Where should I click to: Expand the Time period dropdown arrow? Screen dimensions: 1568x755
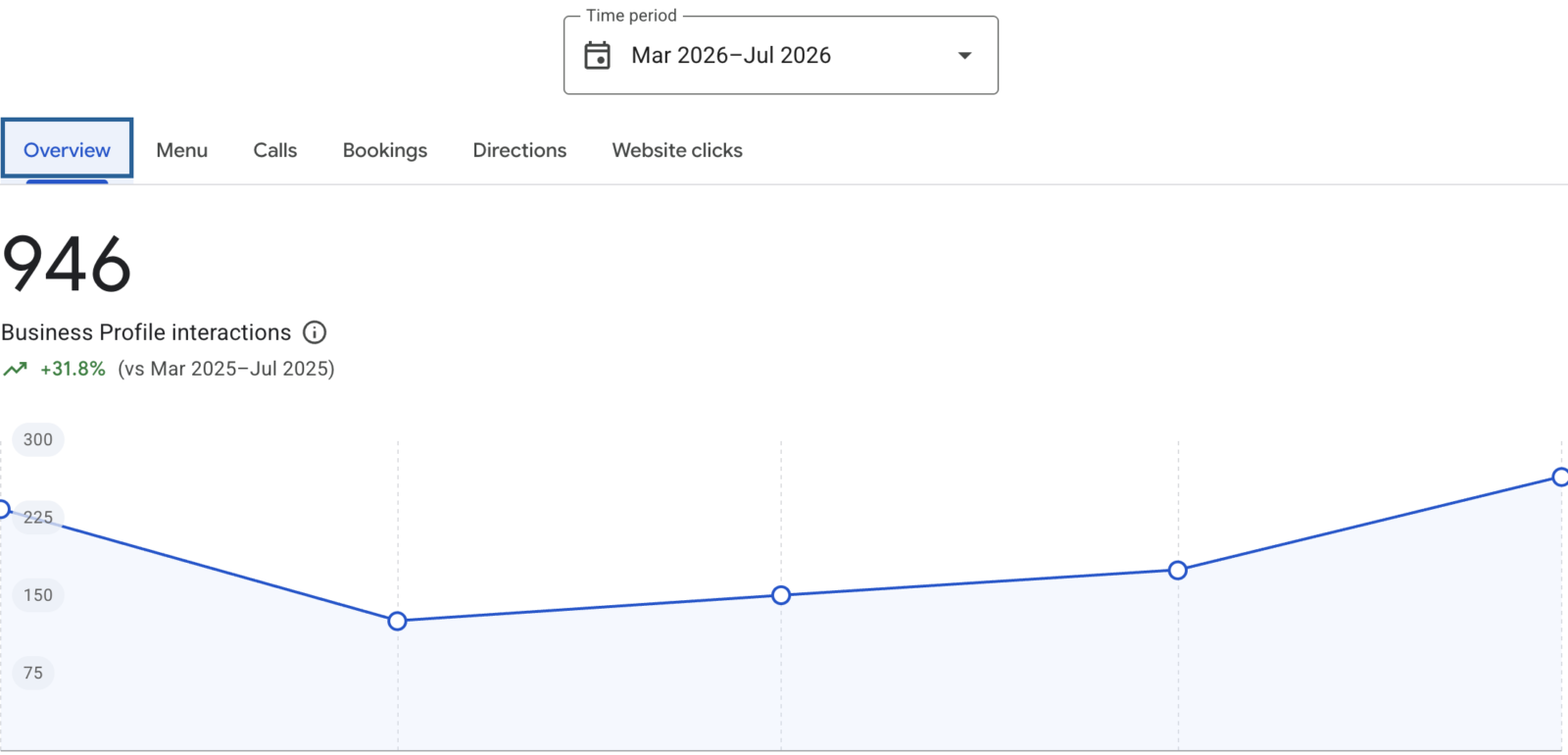point(964,56)
